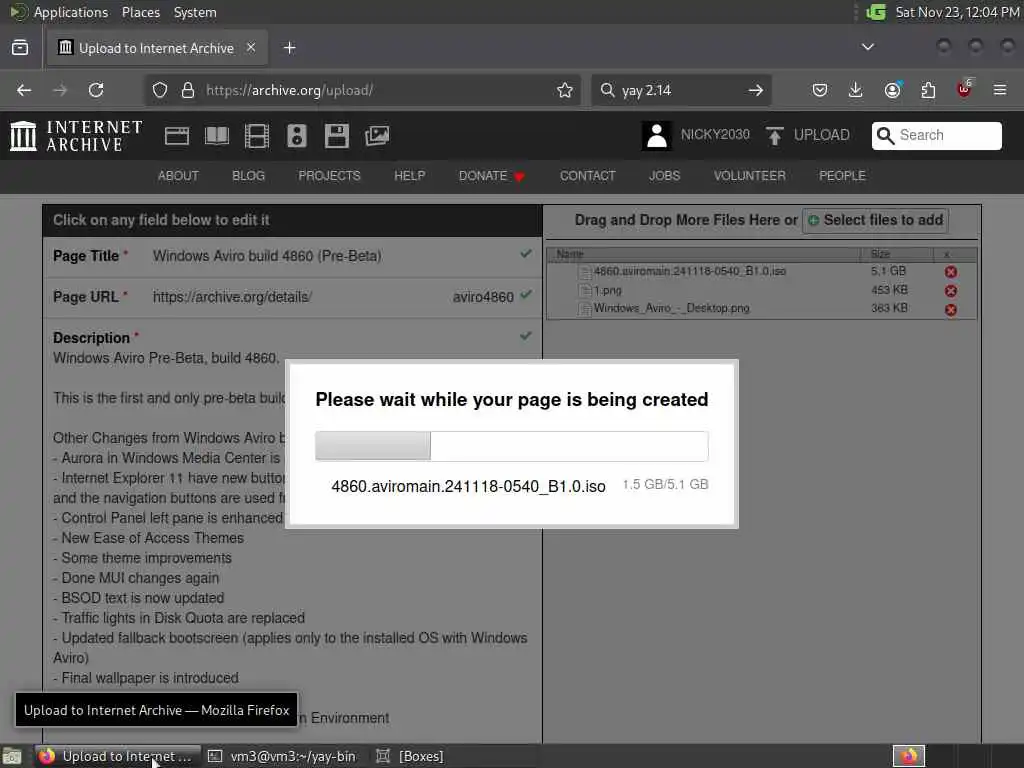Expand the list all tabs chevron

(x=867, y=47)
